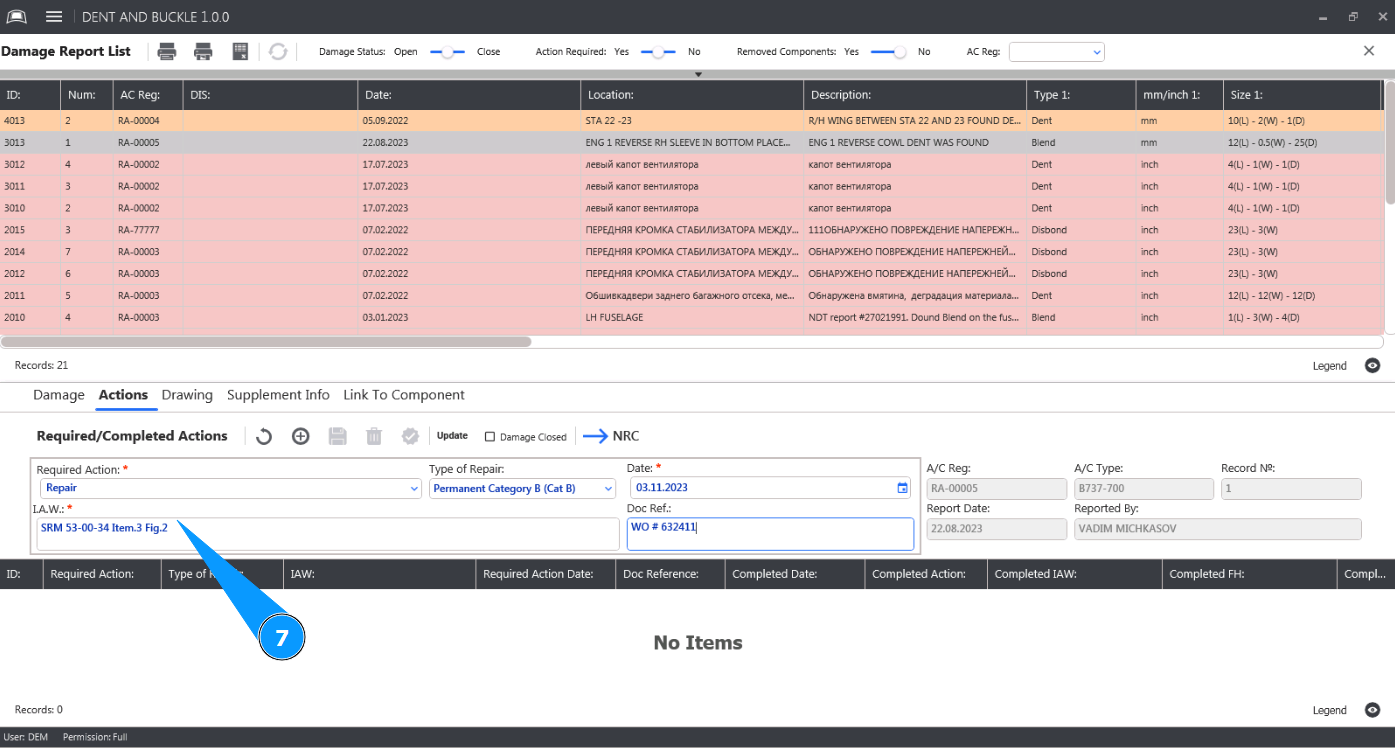Switch to the Drawing tab
This screenshot has height=748, width=1395.
[x=187, y=395]
